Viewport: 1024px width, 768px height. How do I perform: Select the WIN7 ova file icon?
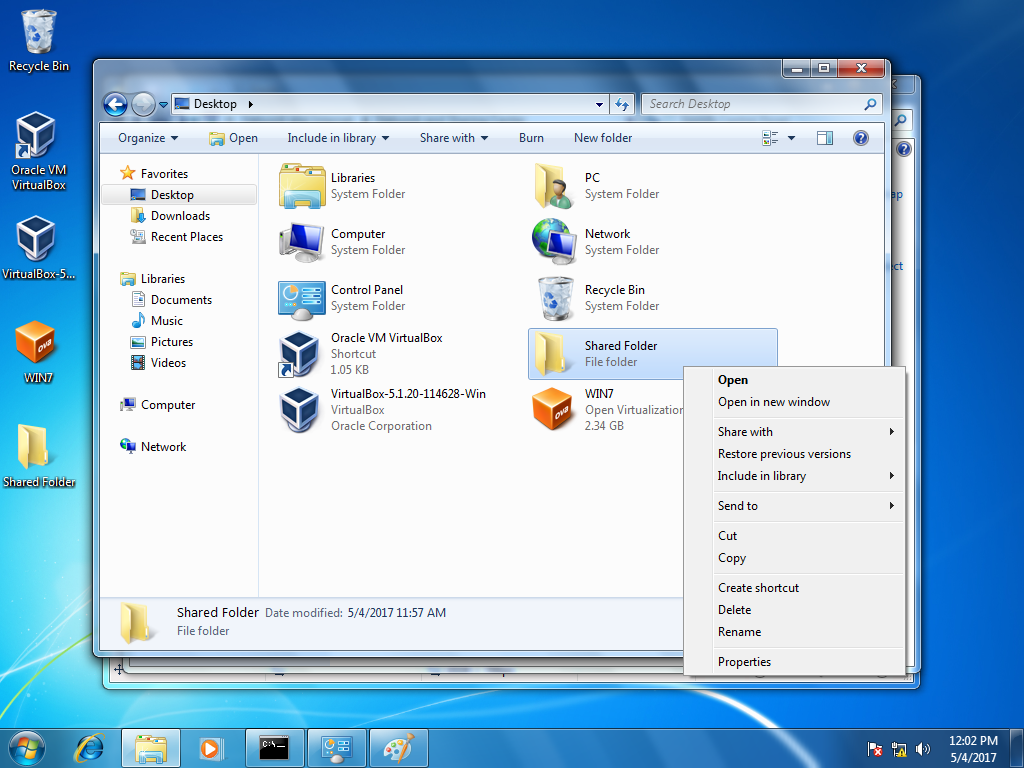[x=552, y=409]
